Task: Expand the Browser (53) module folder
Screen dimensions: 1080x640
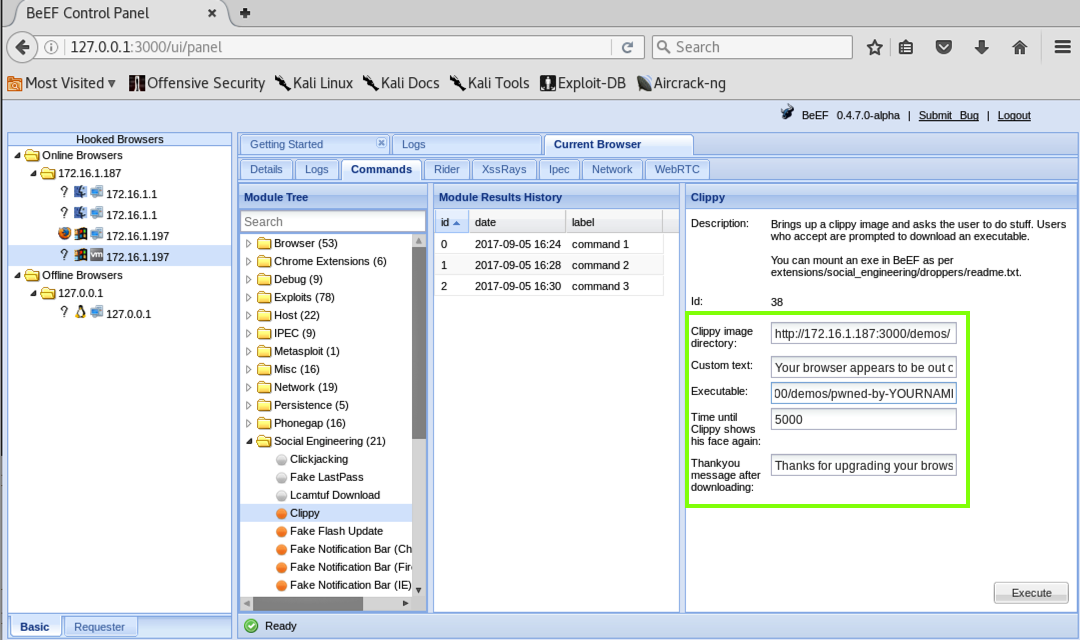Action: pyautogui.click(x=249, y=243)
